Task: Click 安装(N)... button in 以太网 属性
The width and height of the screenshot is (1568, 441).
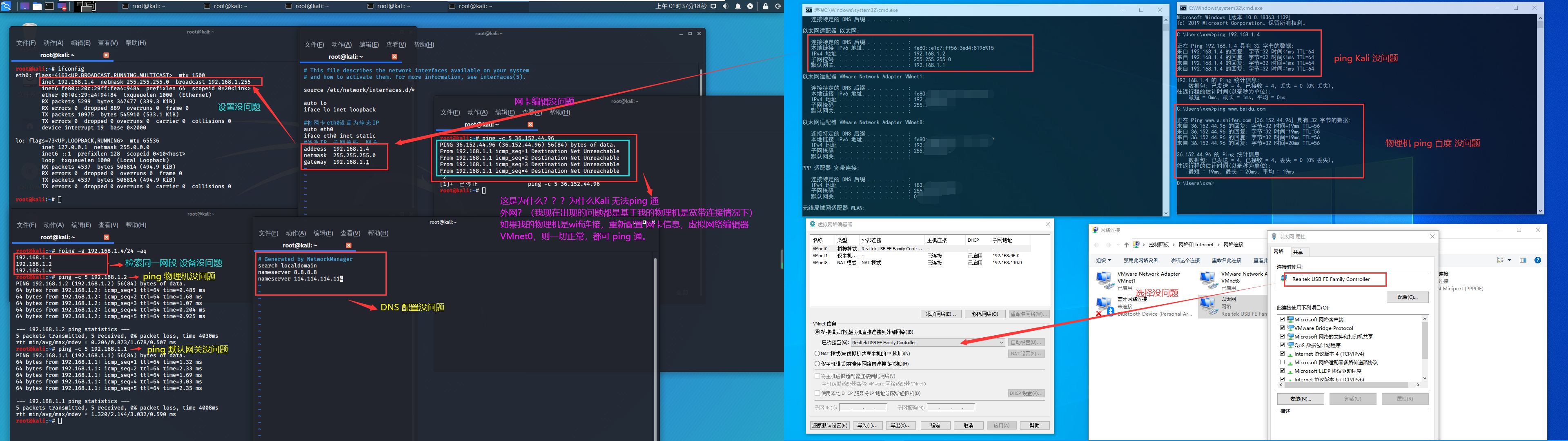Action: 1300,399
